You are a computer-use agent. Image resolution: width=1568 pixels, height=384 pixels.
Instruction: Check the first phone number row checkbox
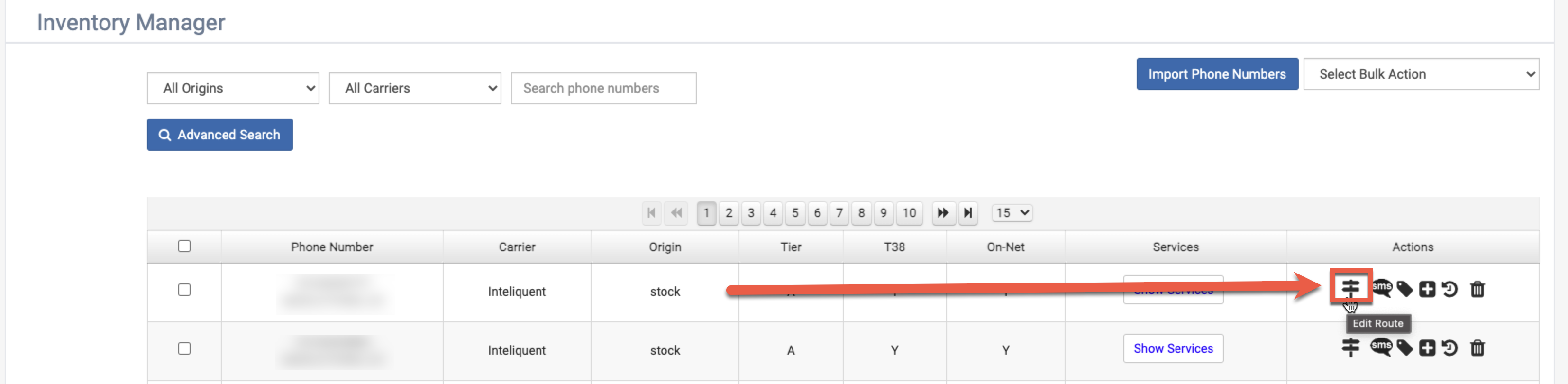click(184, 290)
